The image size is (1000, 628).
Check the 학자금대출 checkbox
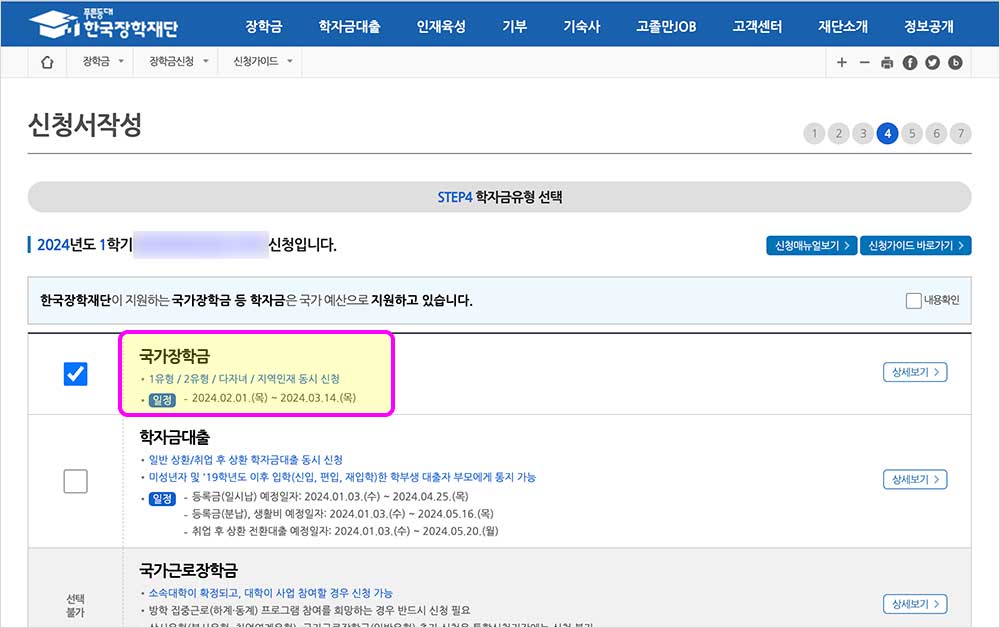[75, 481]
